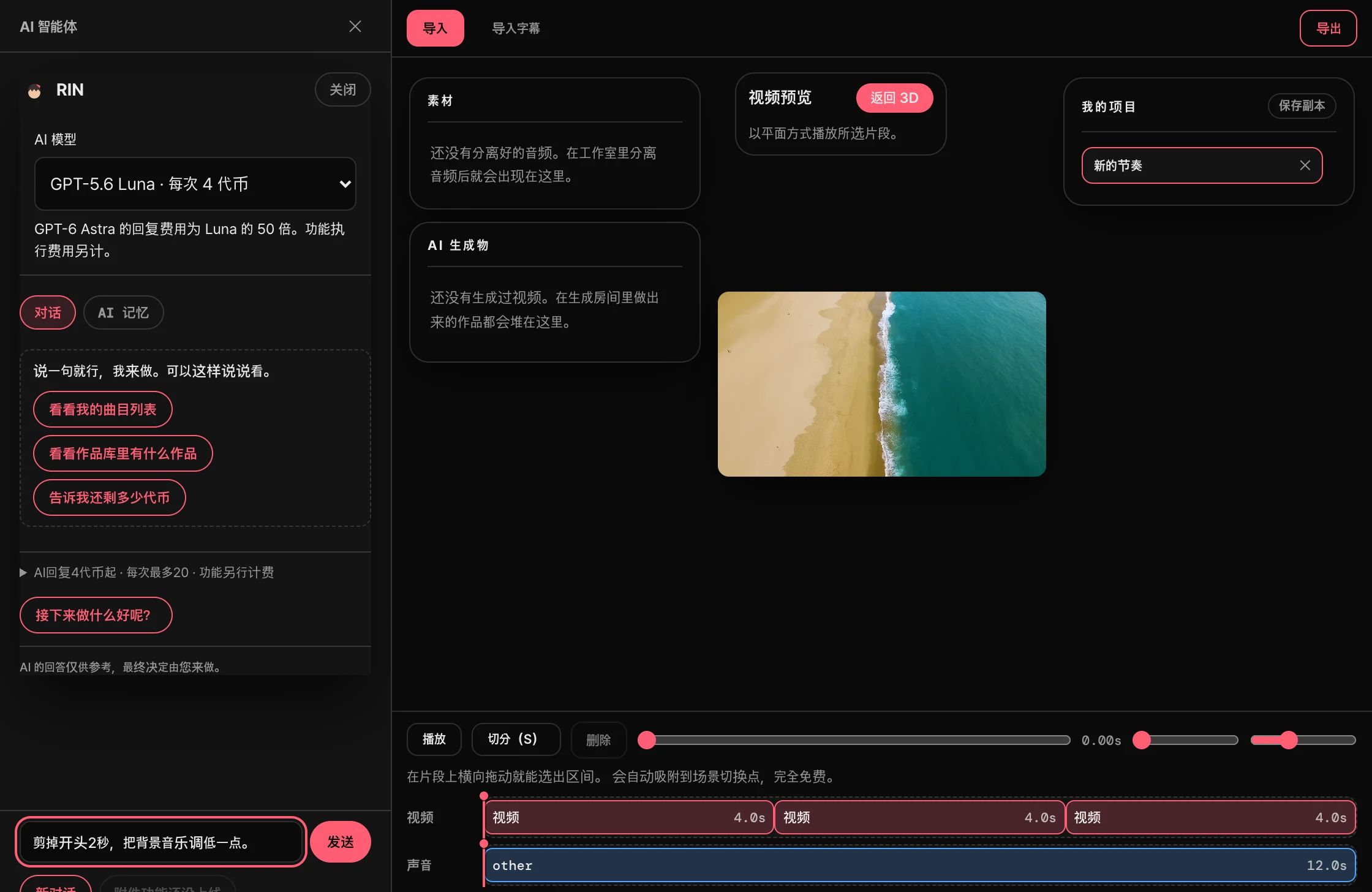1372x892 pixels.
Task: Open the 导入字幕 tab
Action: [x=516, y=28]
